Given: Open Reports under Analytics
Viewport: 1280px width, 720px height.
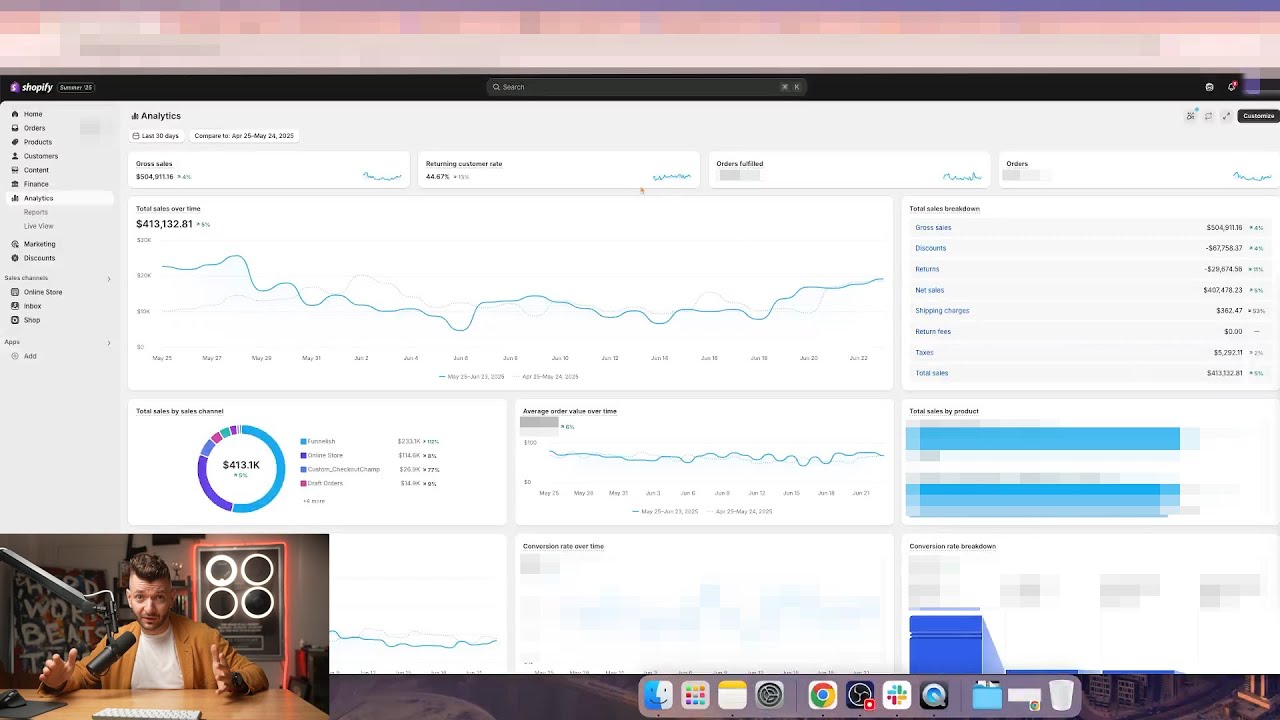Looking at the screenshot, I should 36,212.
